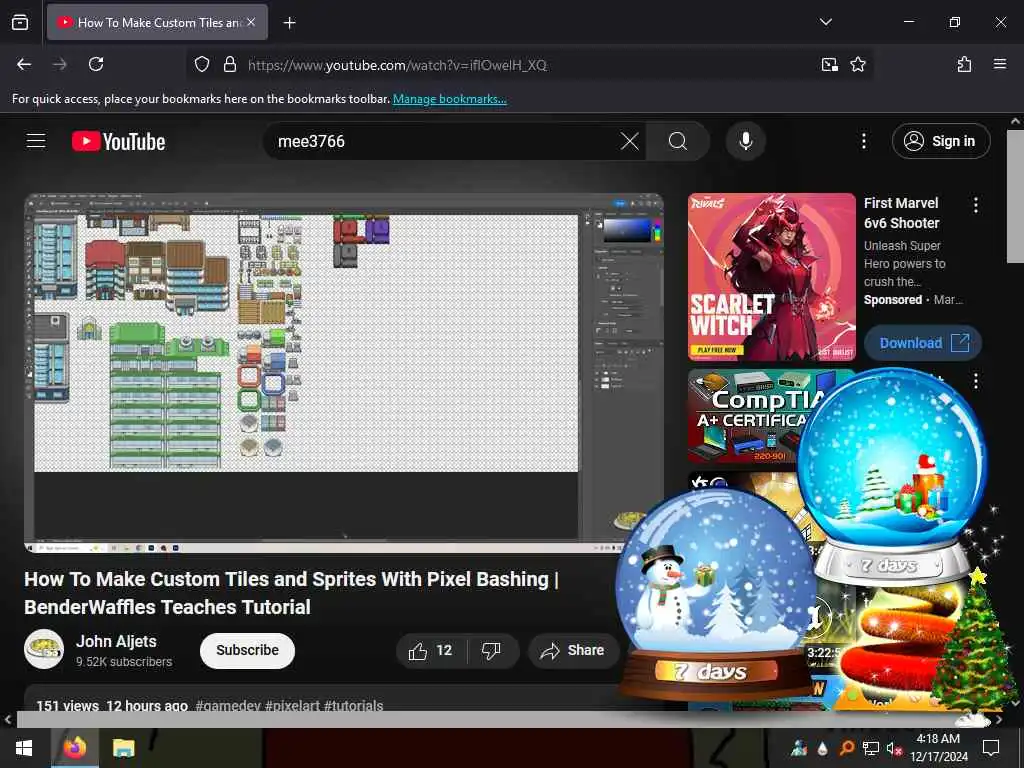
Task: Expand the list all tabs chevron
Action: coord(825,22)
